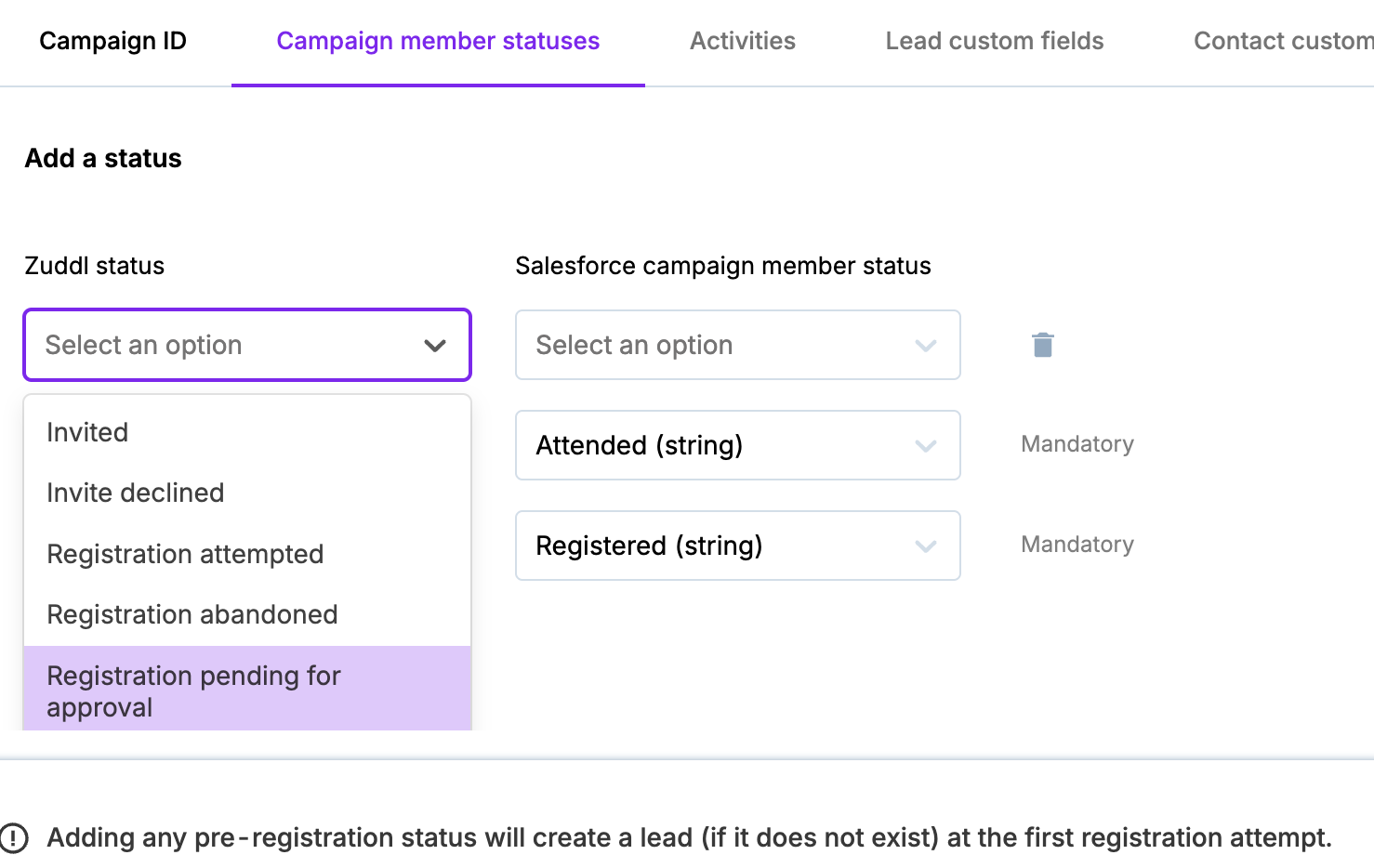Image resolution: width=1374 pixels, height=868 pixels.
Task: Collapse the Zuddl status dropdown chevron
Action: (434, 346)
